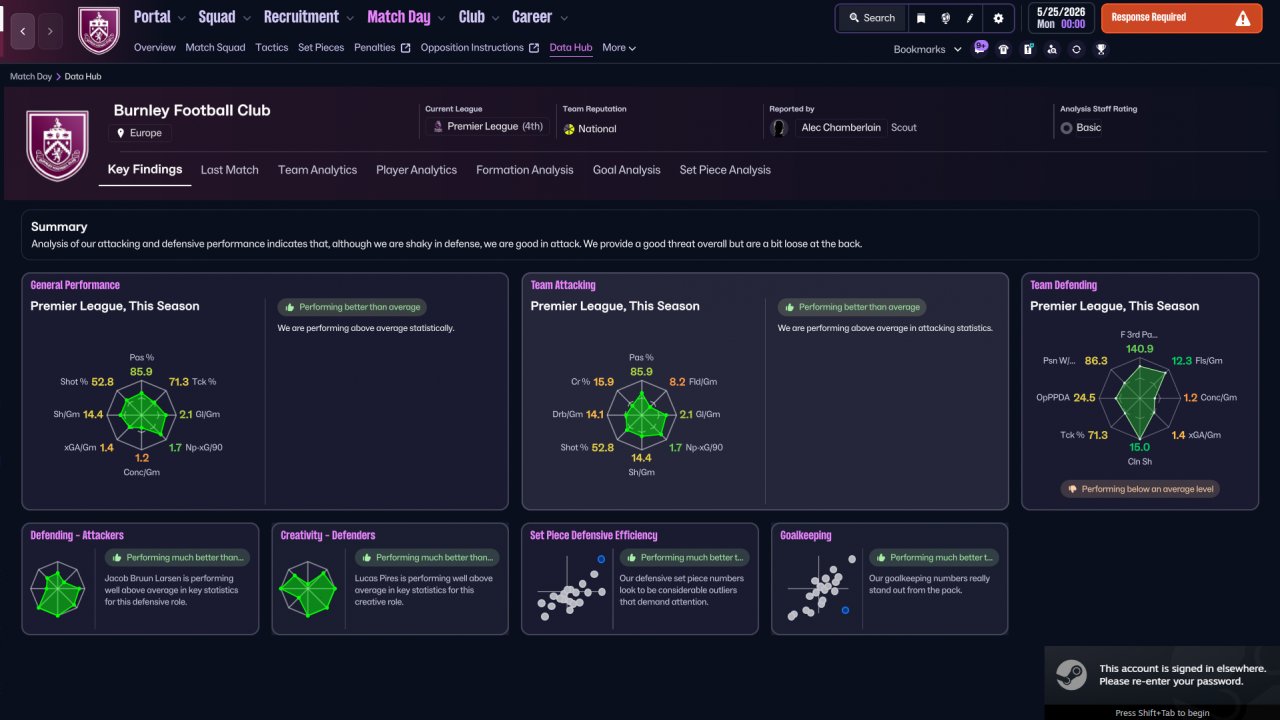Click the pop-out icon next to Opposition Instructions
The width and height of the screenshot is (1280, 720).
[x=534, y=48]
